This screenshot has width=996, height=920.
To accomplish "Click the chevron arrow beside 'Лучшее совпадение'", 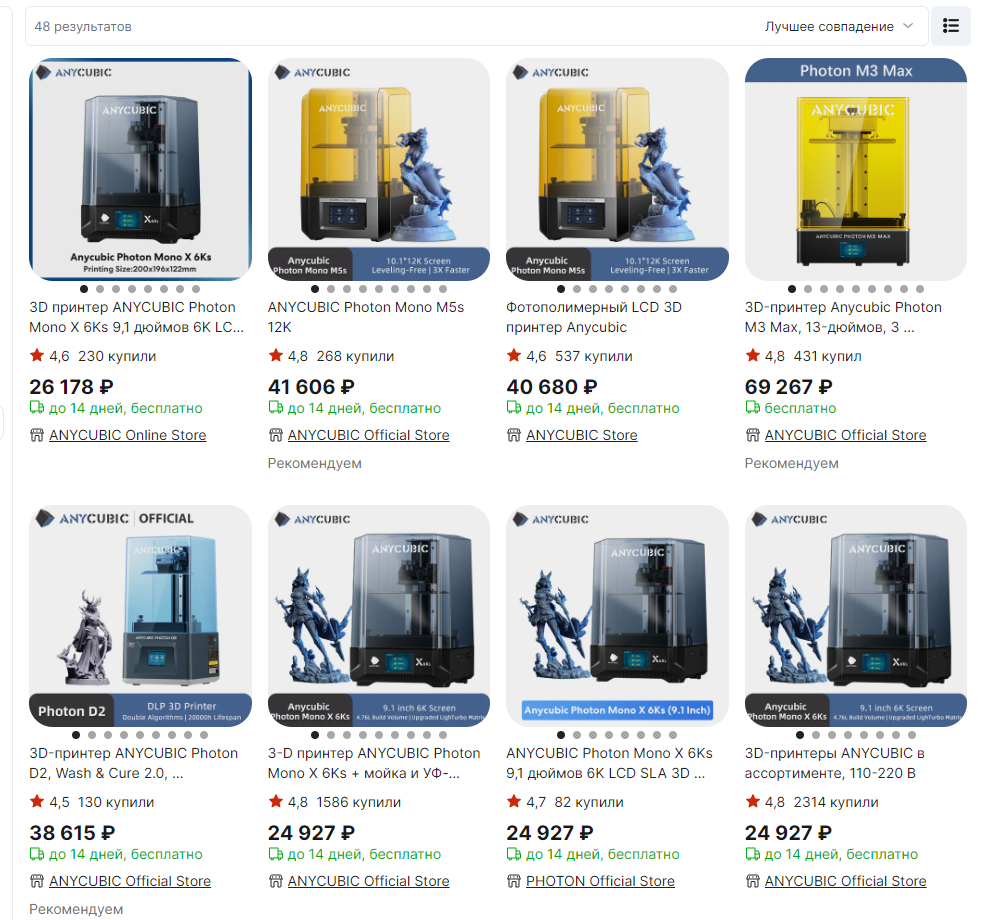I will pyautogui.click(x=908, y=26).
